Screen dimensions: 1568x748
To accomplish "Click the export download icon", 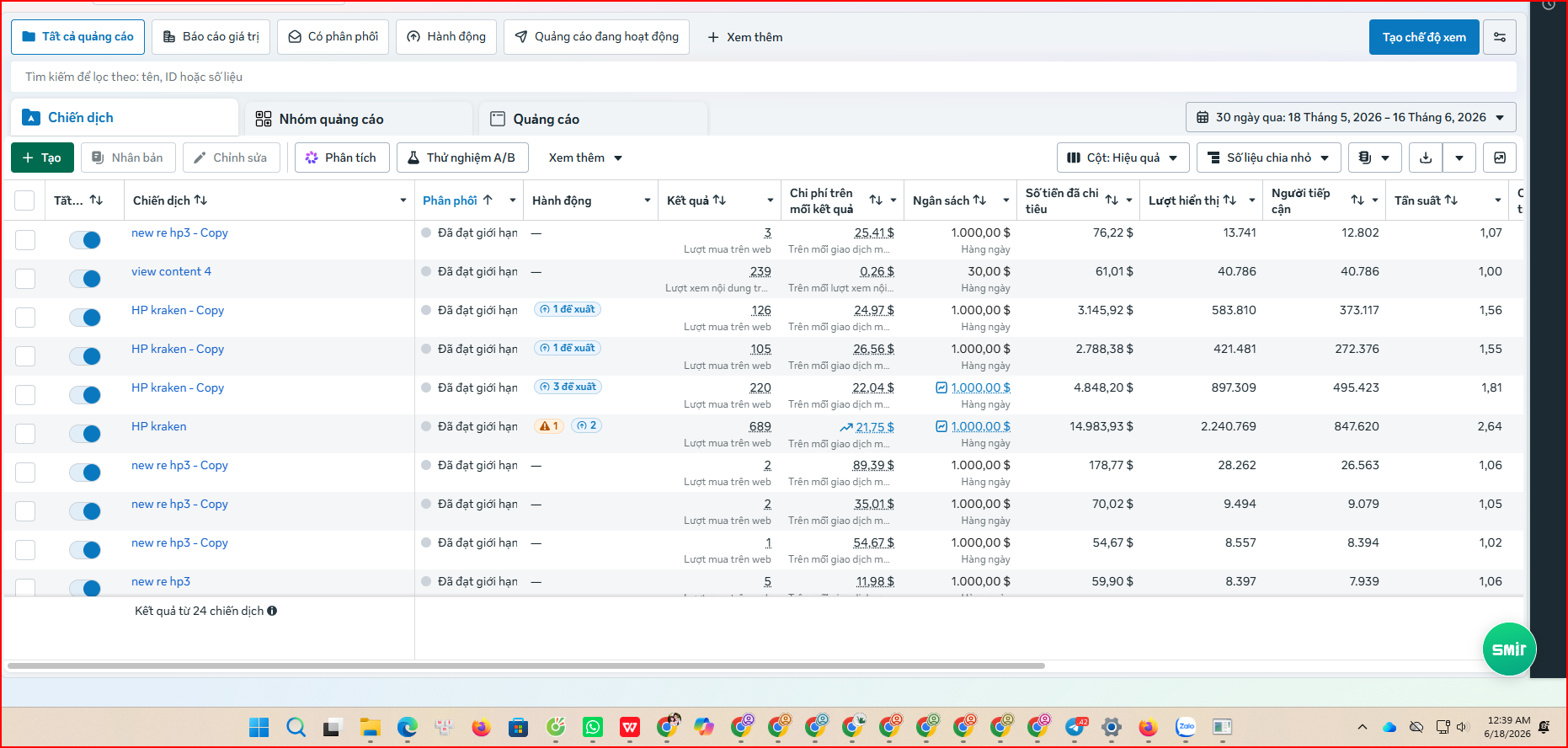I will pyautogui.click(x=1426, y=158).
